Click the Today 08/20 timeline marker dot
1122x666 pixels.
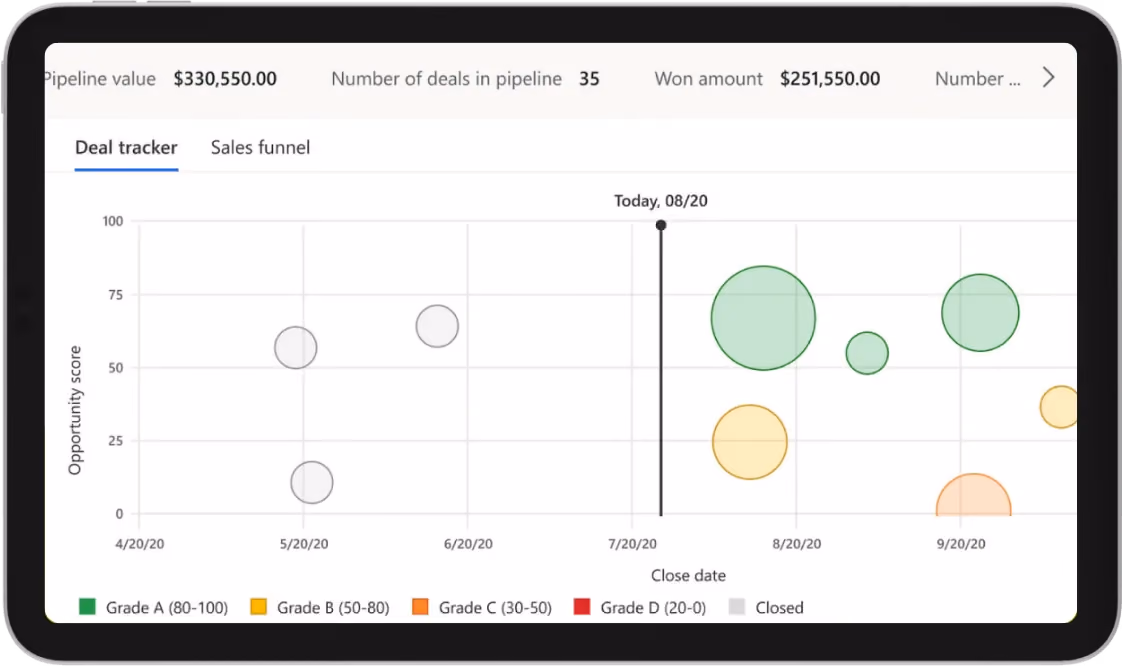[660, 225]
